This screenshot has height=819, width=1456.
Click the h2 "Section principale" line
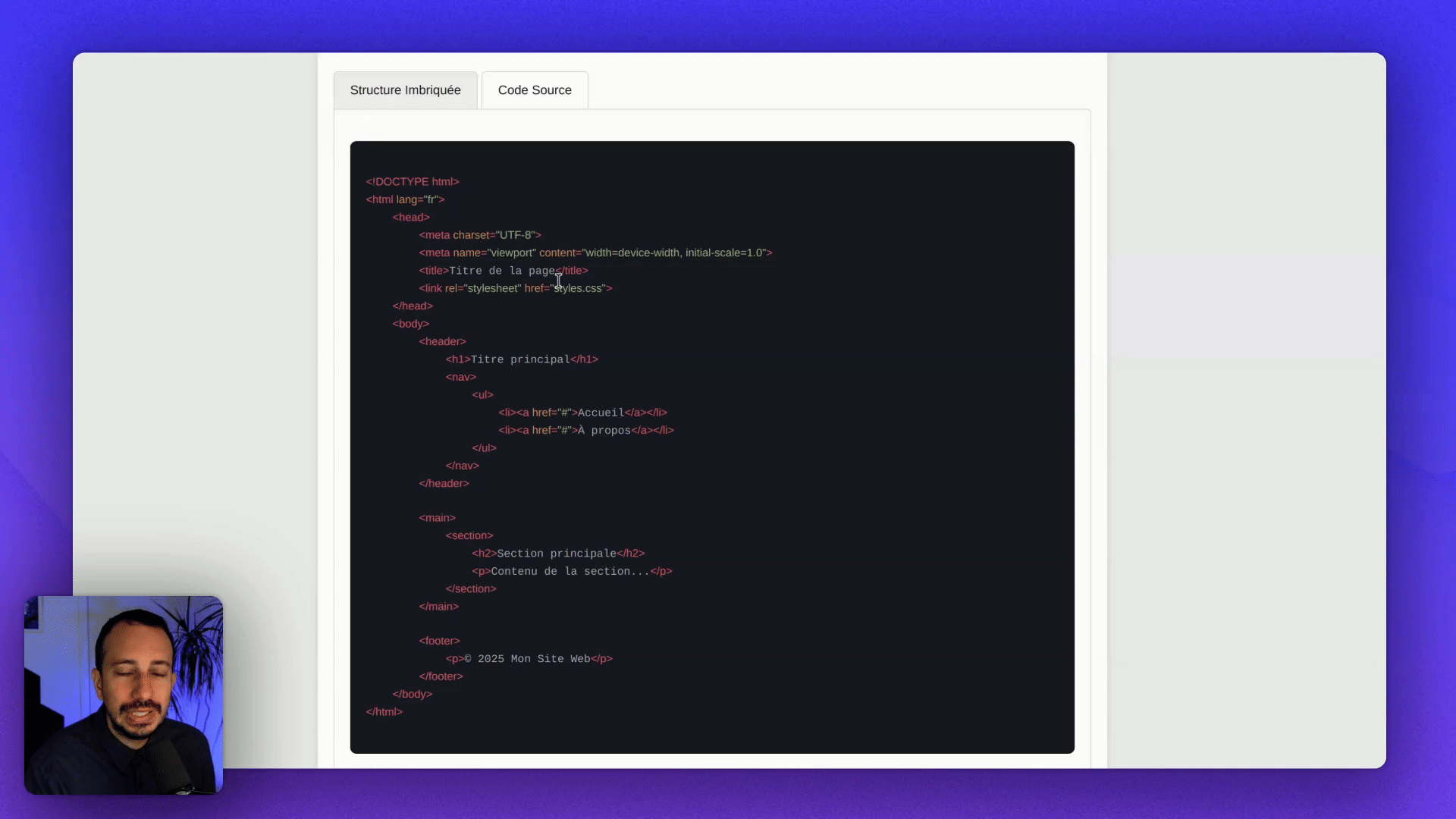click(557, 554)
